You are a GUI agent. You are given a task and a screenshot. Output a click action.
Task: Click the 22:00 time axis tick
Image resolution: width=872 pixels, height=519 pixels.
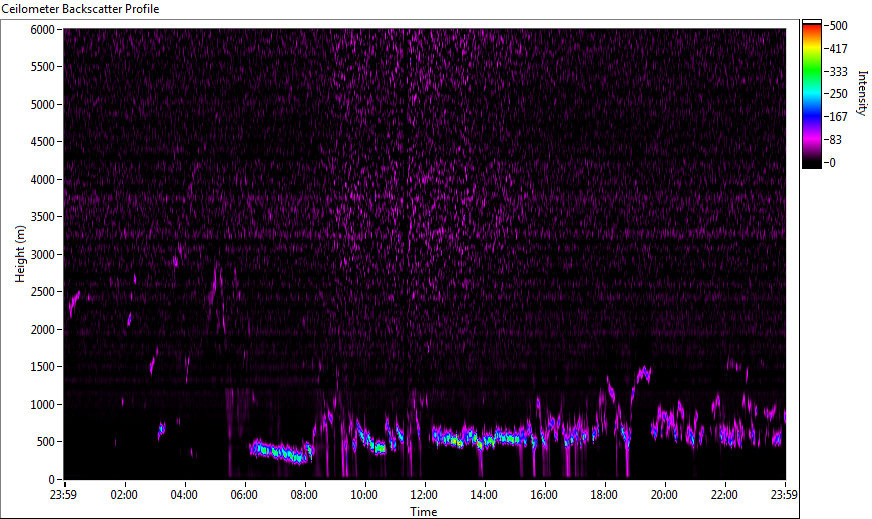pyautogui.click(x=725, y=495)
